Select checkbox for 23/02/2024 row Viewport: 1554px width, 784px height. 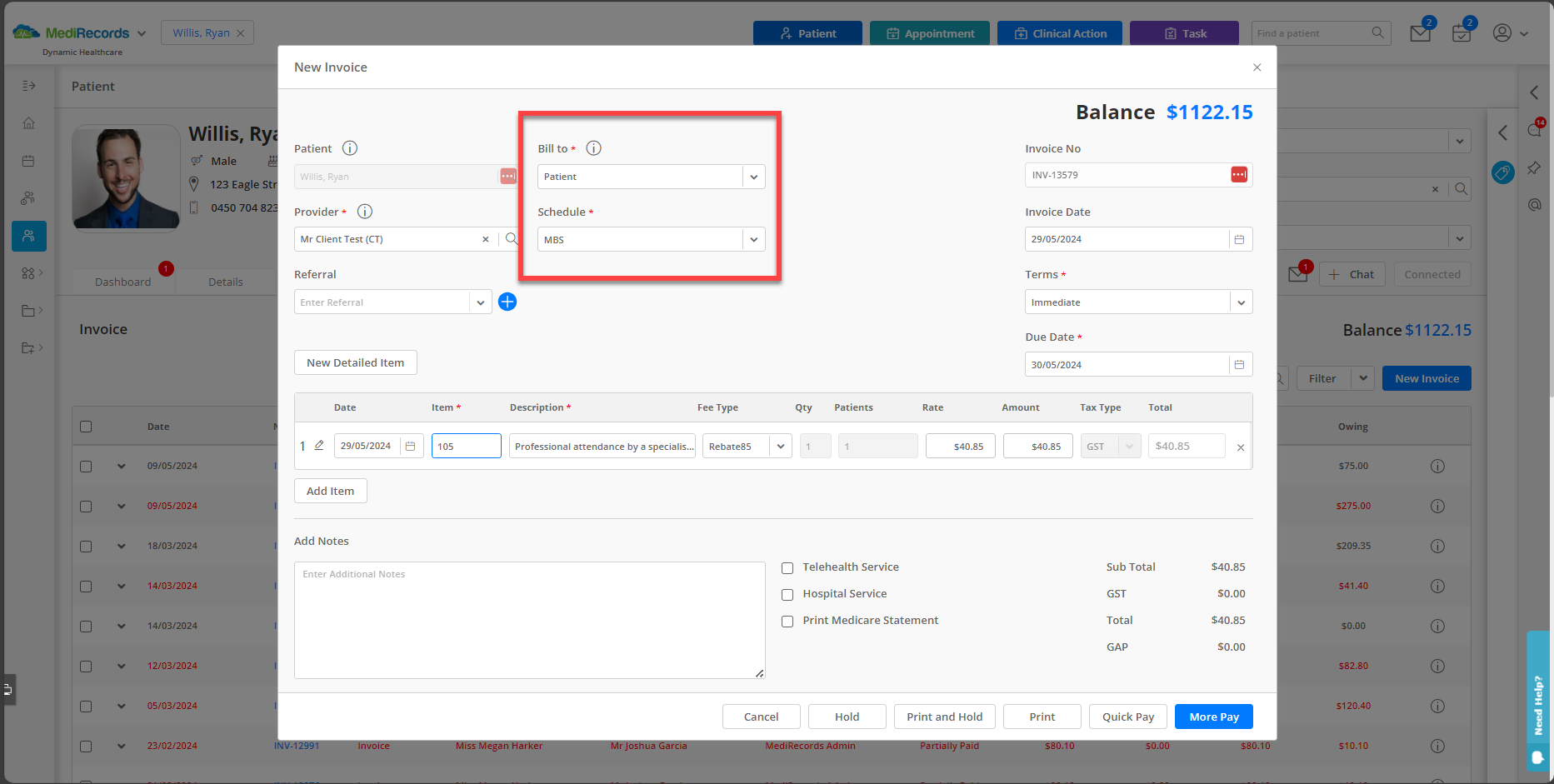[x=86, y=747]
